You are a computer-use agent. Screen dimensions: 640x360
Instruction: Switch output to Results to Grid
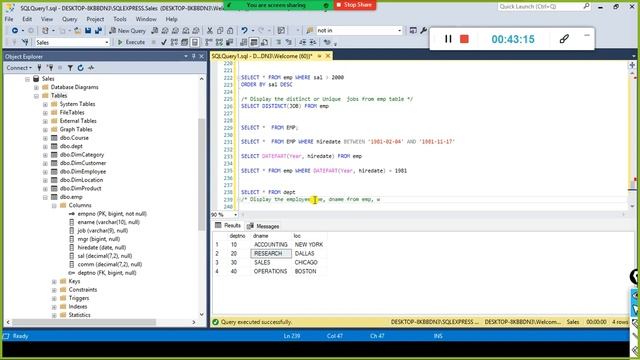click(x=254, y=42)
